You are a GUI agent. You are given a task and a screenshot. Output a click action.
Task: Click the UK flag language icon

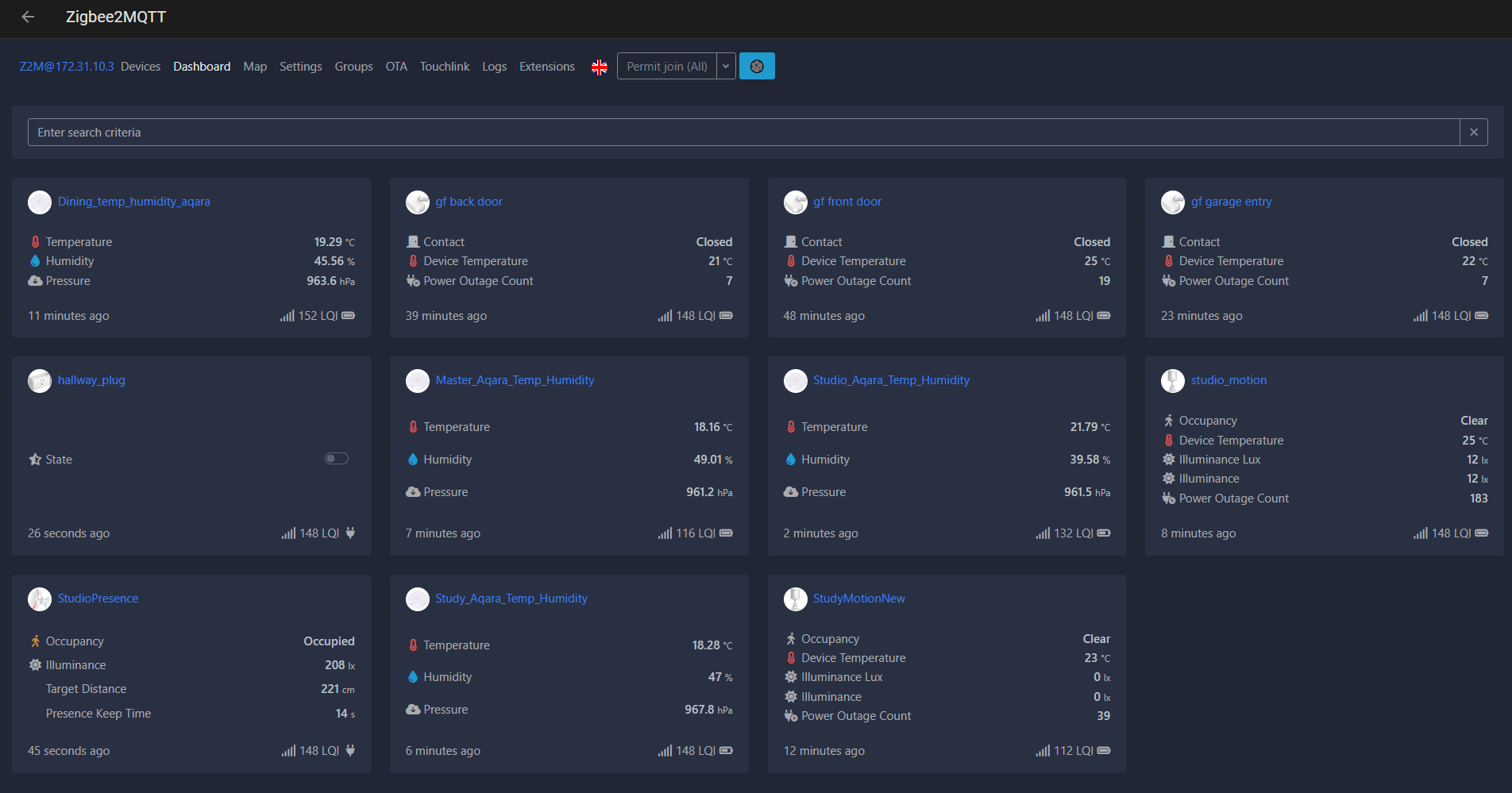pyautogui.click(x=600, y=67)
